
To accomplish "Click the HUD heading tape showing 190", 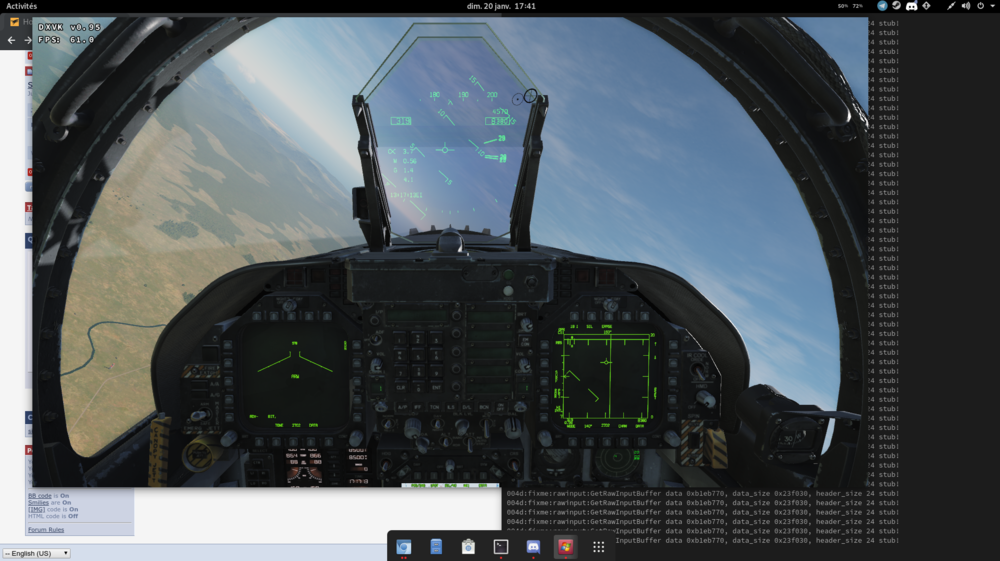I will tap(463, 95).
